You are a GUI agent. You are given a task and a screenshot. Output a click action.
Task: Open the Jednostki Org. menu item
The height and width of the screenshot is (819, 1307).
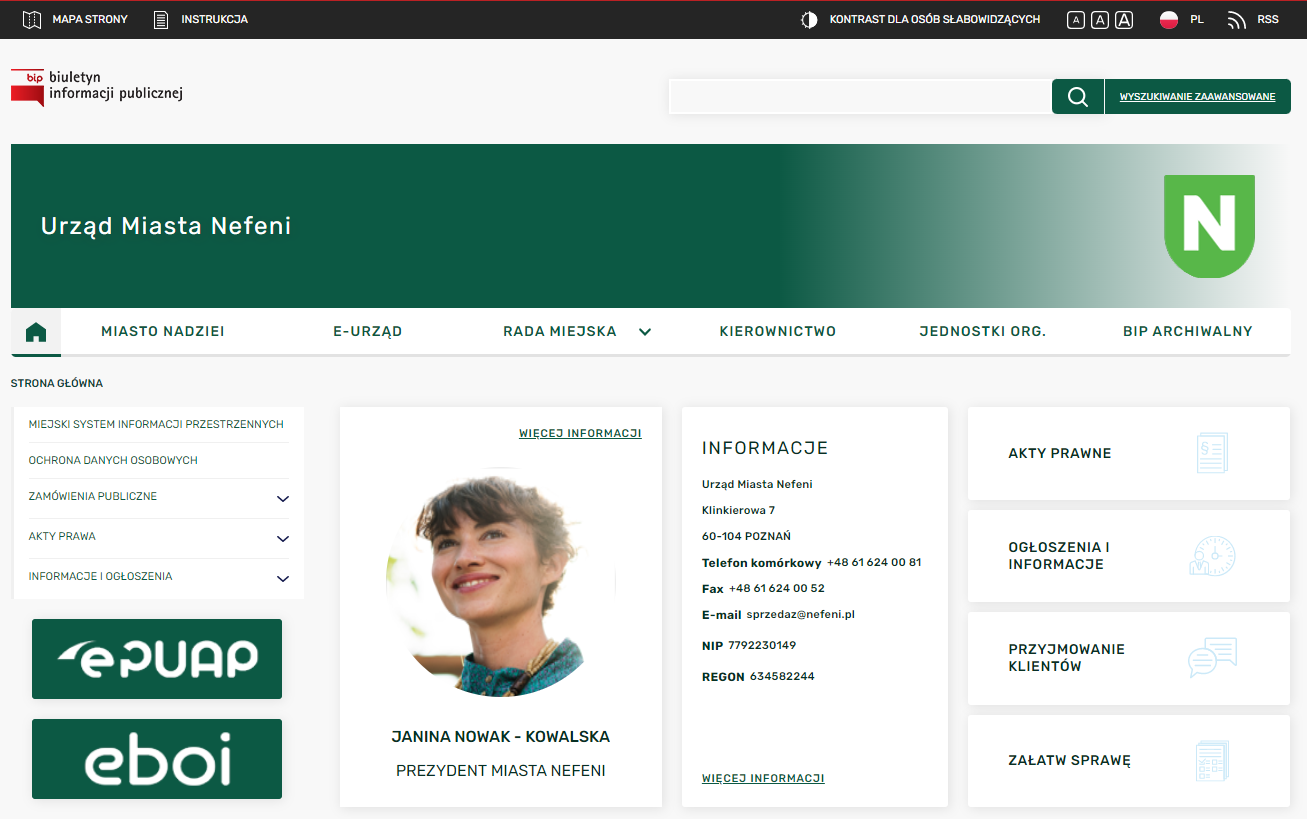pyautogui.click(x=983, y=332)
